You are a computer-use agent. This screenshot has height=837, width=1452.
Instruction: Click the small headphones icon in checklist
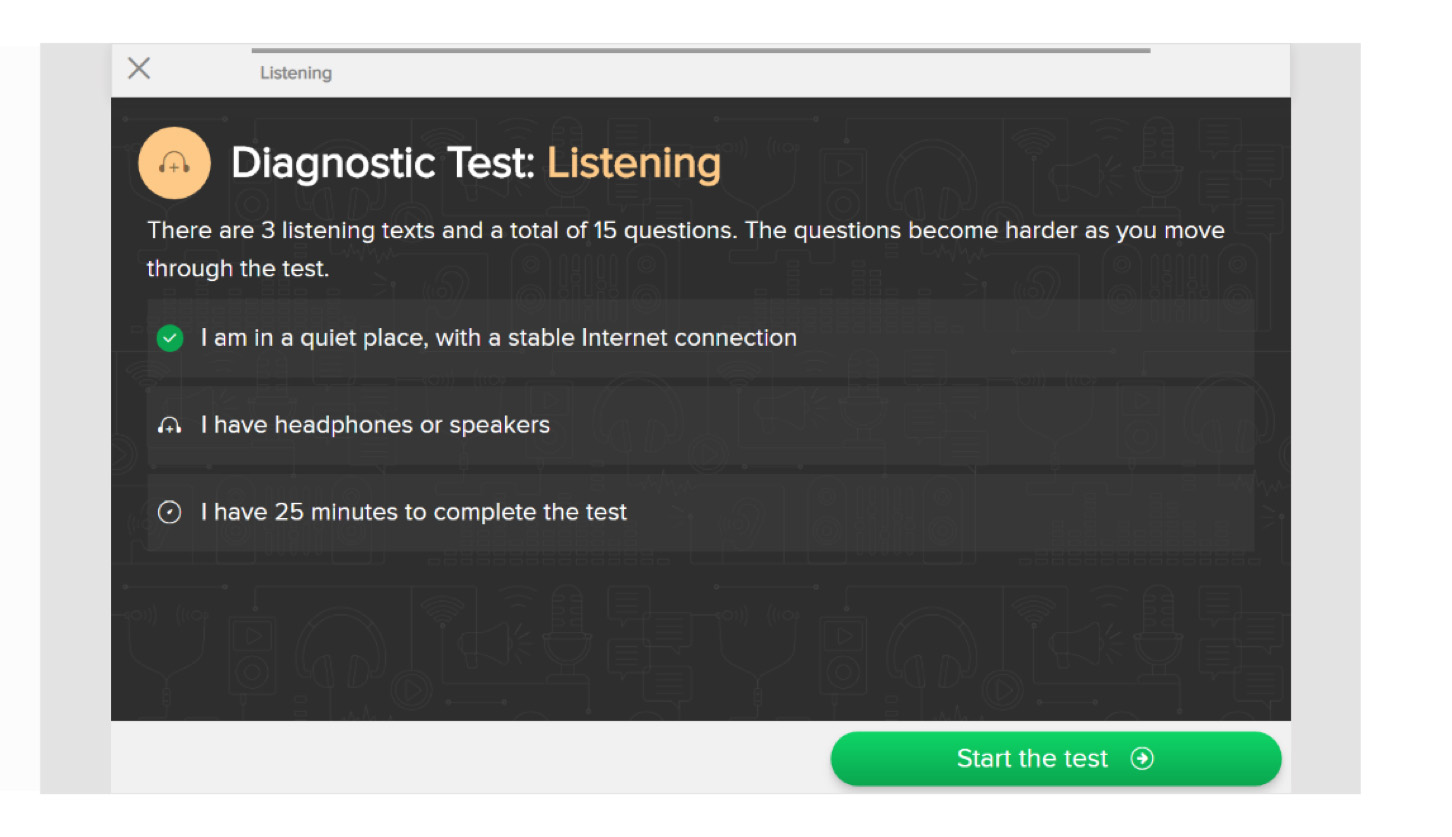click(170, 426)
